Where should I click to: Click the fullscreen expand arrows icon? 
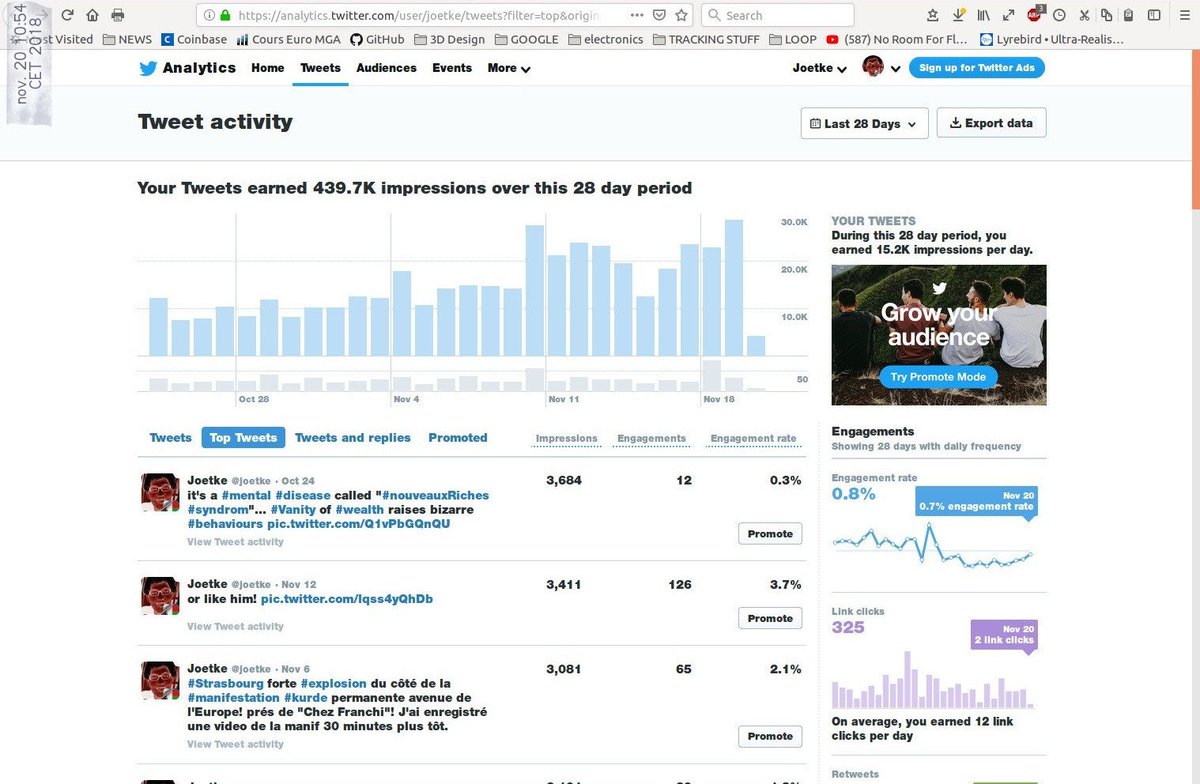[x=1008, y=15]
